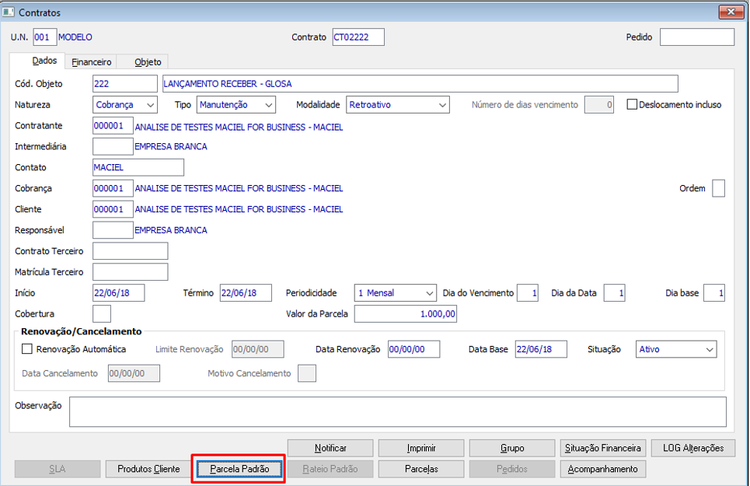Open the Acompanhamento button
Screen dimensions: 750x486
603,469
